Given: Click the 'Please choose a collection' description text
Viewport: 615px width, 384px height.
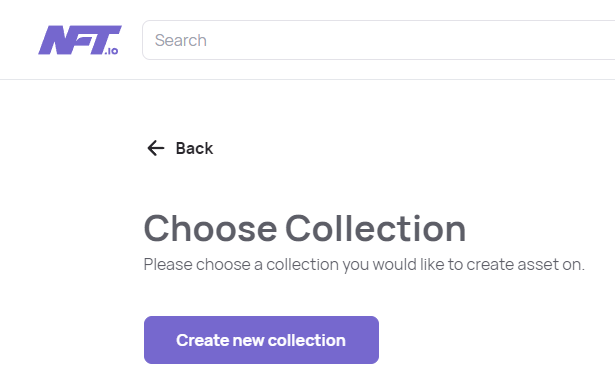Looking at the screenshot, I should pos(364,264).
